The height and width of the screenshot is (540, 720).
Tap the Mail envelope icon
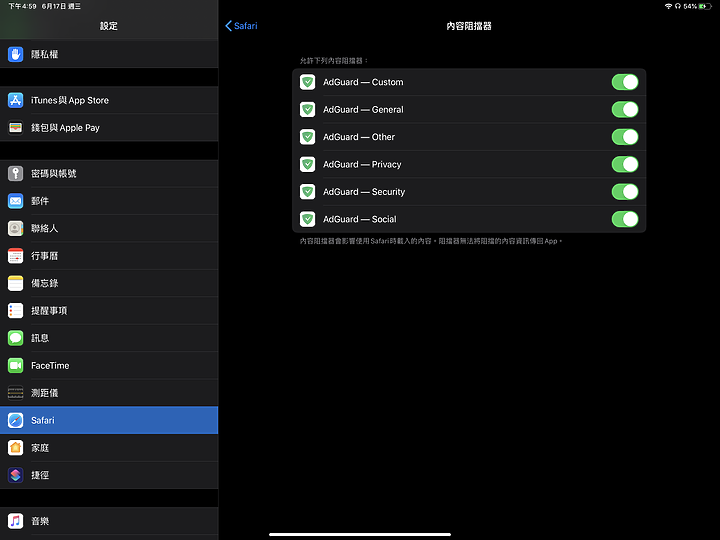click(x=16, y=201)
